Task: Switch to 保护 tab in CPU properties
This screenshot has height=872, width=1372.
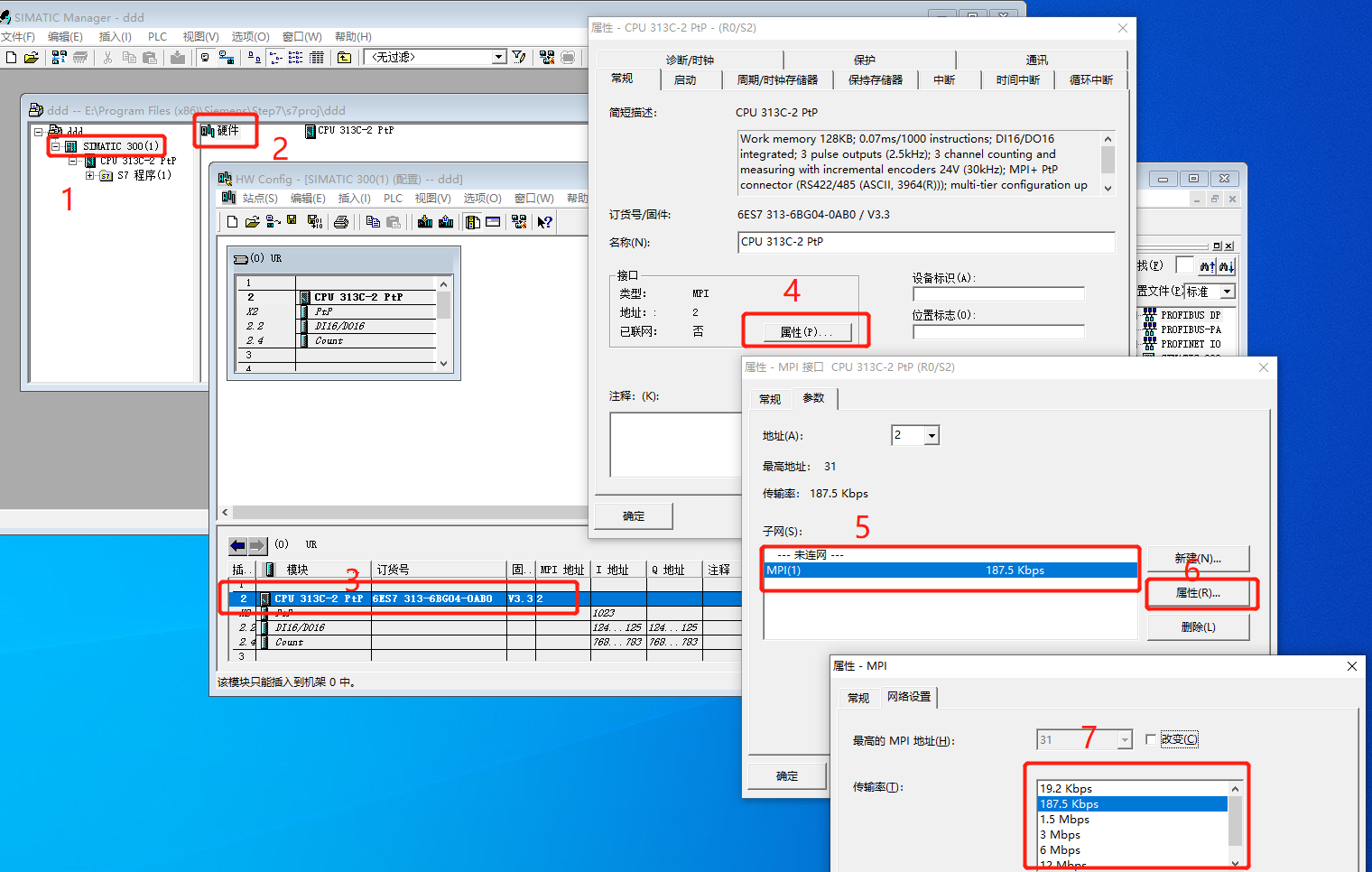Action: [865, 60]
